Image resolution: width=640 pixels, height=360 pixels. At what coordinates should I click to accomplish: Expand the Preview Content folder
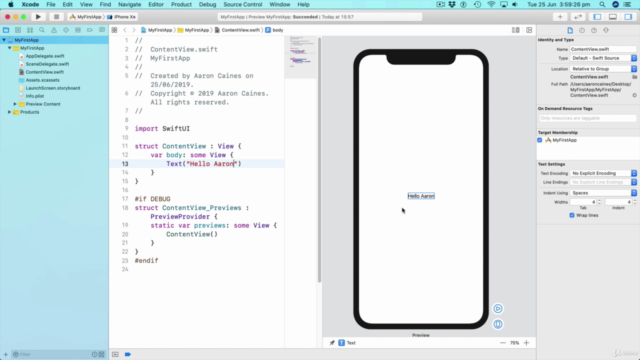click(15, 104)
